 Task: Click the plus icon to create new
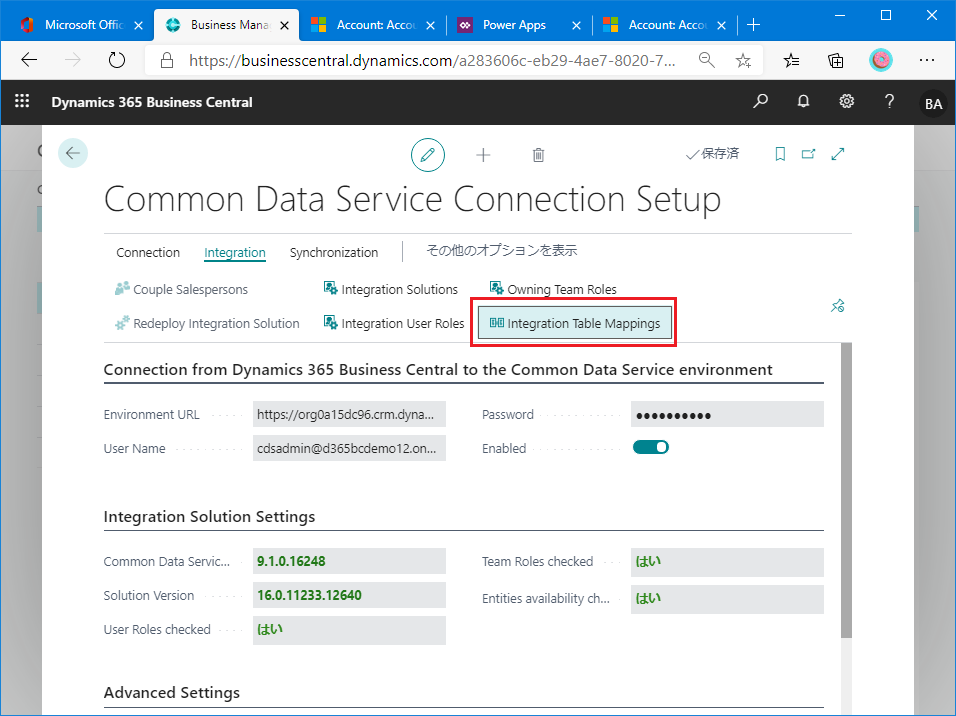pyautogui.click(x=483, y=155)
